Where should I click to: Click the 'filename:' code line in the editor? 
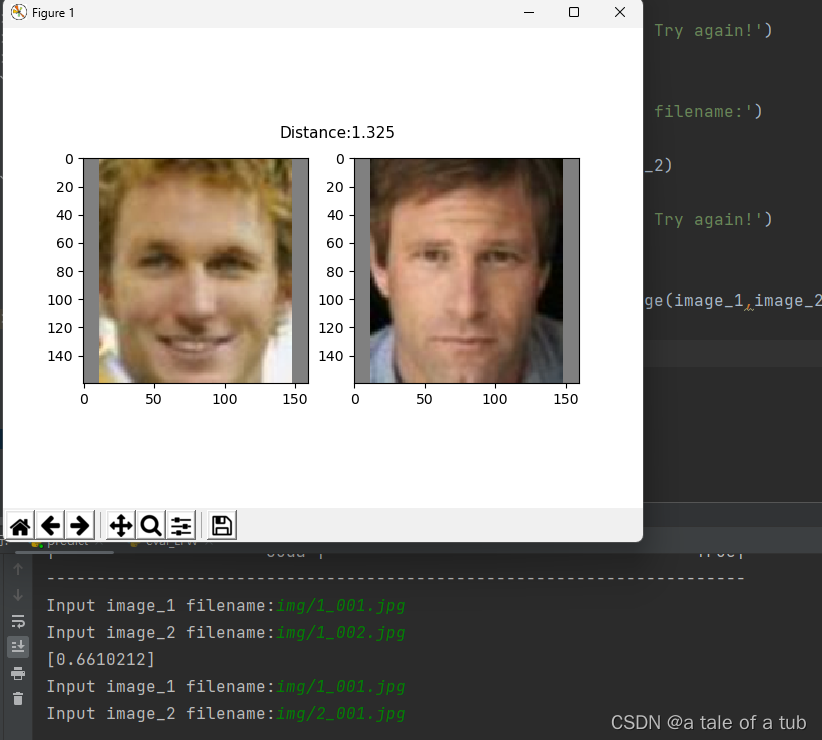[708, 111]
